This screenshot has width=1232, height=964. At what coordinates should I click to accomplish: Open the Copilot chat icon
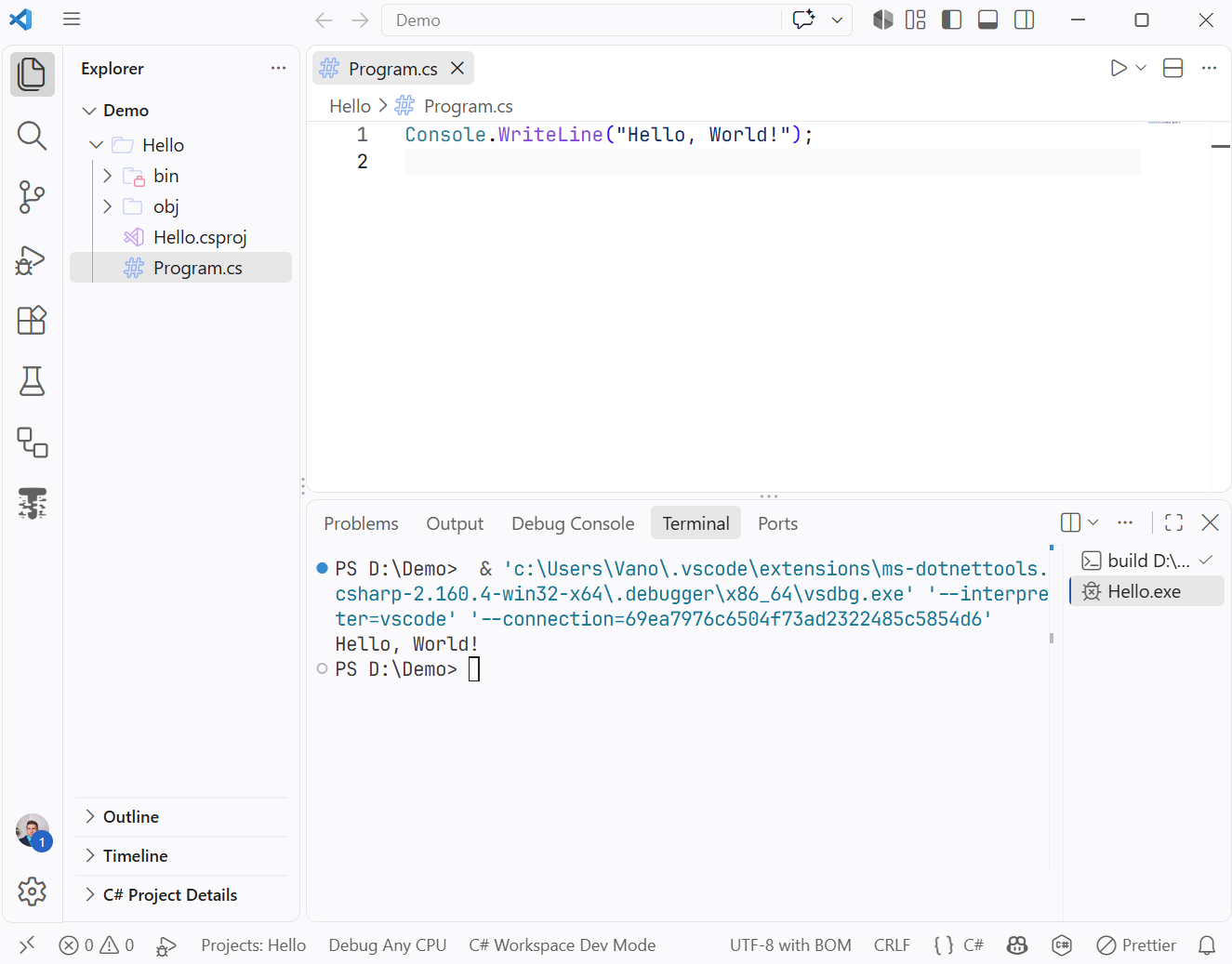tap(803, 20)
